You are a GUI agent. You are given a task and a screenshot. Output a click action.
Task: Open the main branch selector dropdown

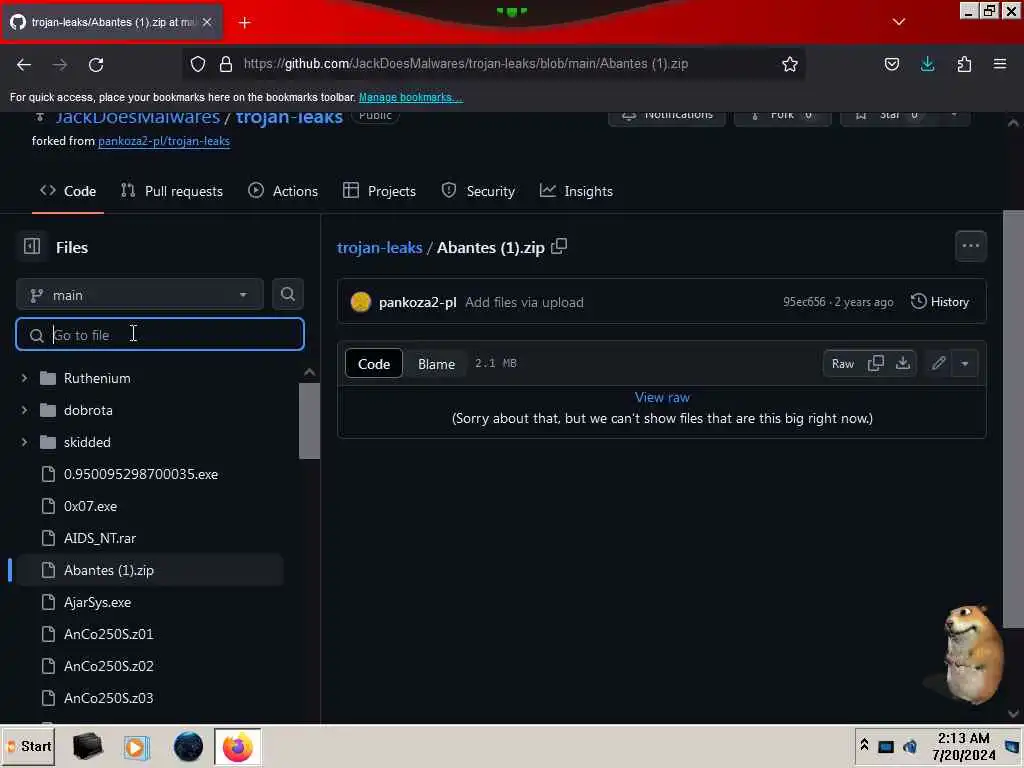tap(140, 295)
